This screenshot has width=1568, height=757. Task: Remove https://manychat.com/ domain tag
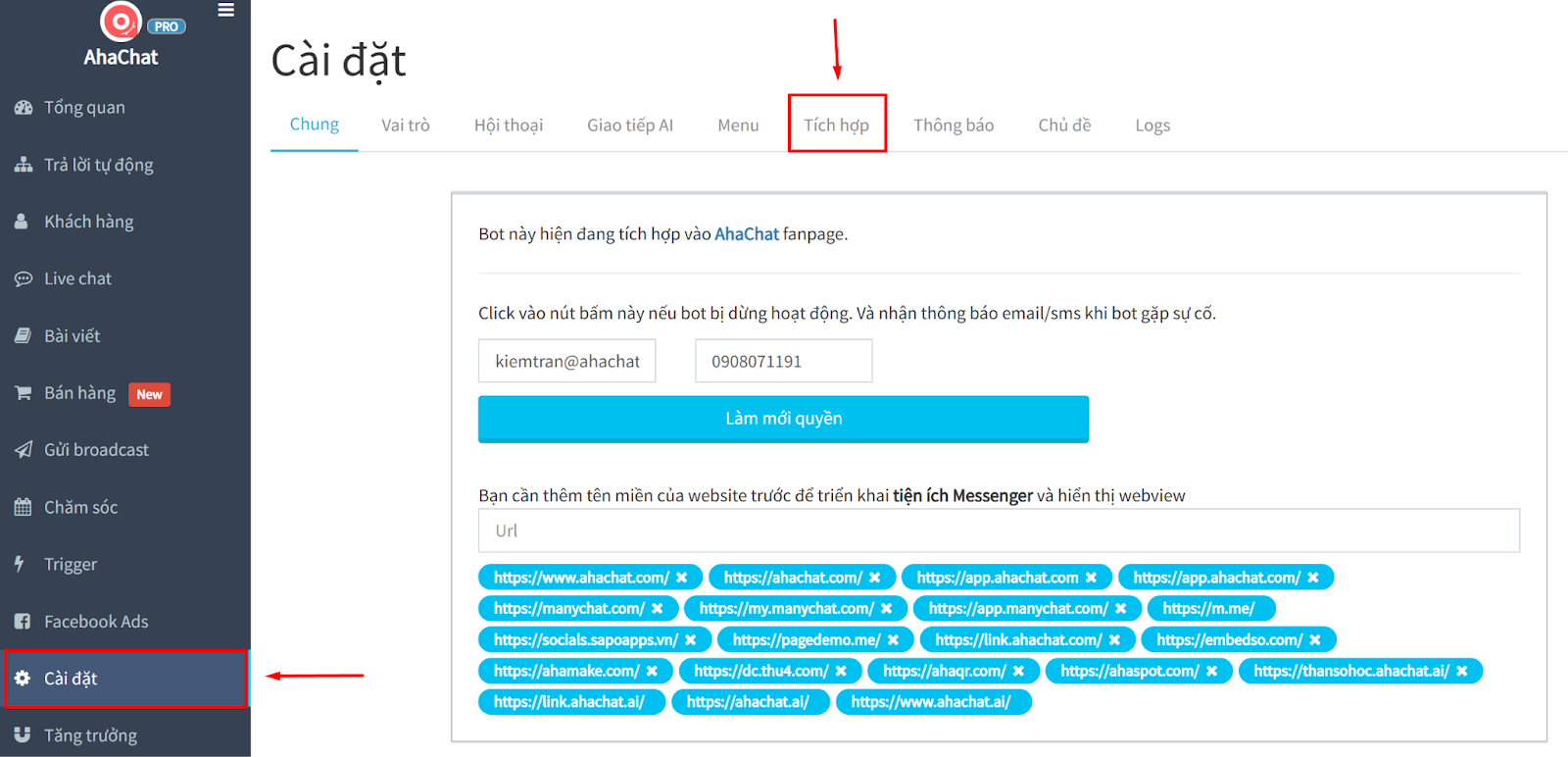(658, 609)
